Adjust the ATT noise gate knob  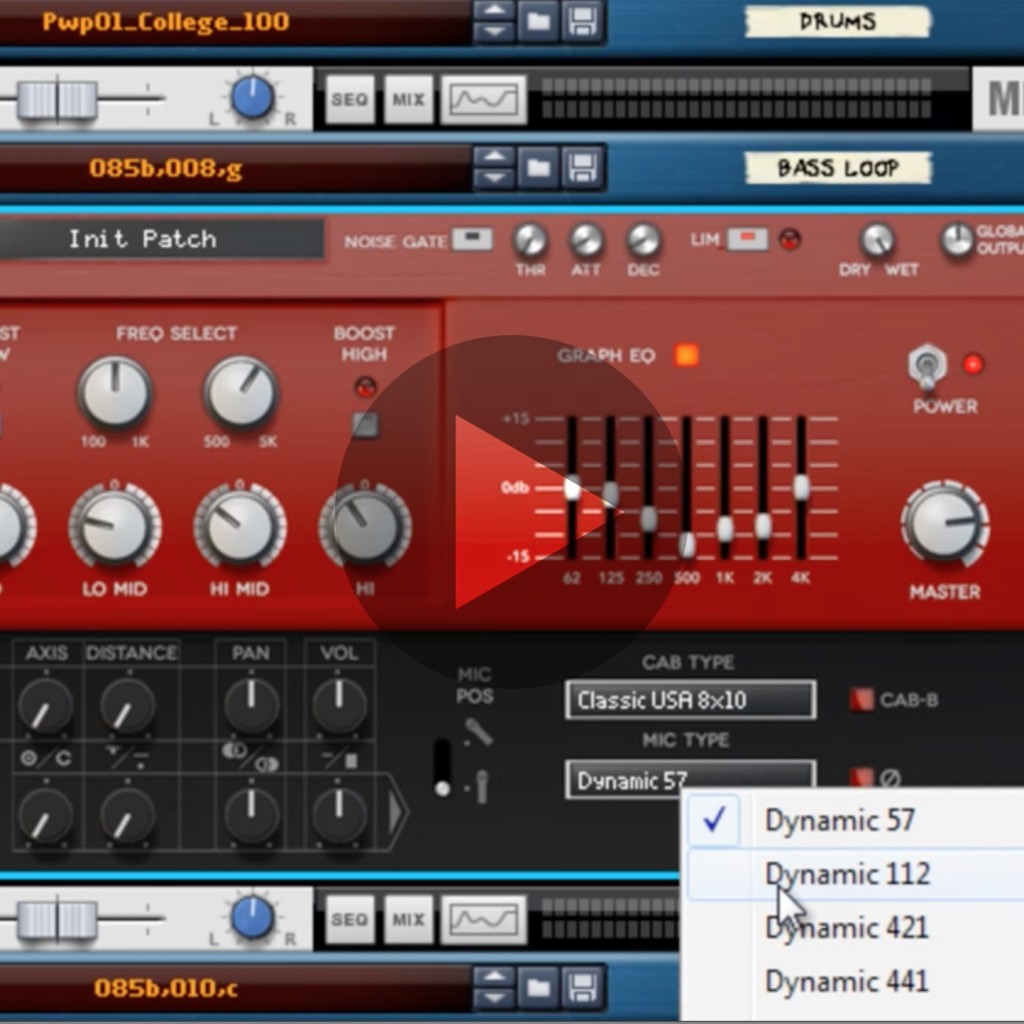(x=586, y=240)
